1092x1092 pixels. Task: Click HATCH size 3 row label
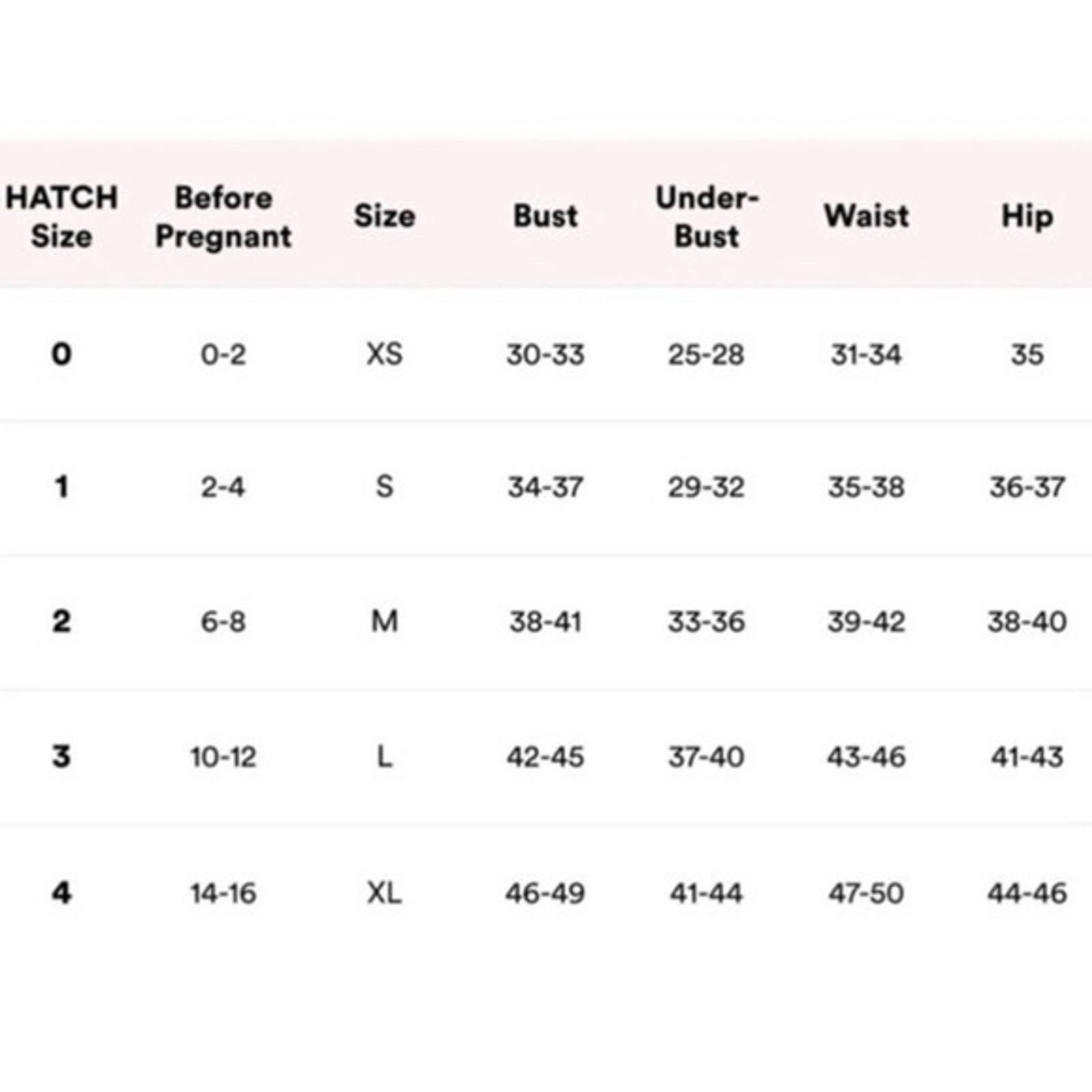pos(61,756)
